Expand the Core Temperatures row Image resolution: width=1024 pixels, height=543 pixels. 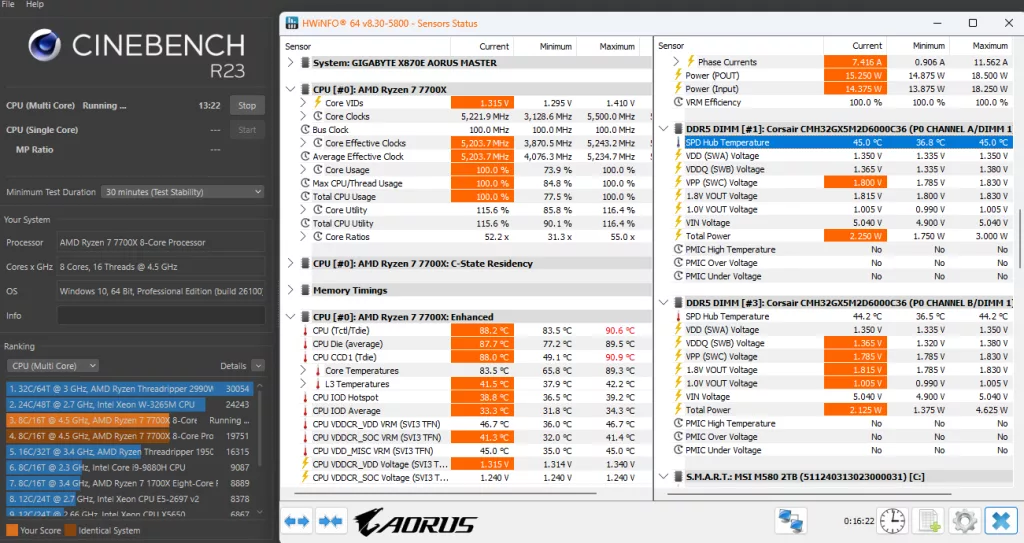303,370
